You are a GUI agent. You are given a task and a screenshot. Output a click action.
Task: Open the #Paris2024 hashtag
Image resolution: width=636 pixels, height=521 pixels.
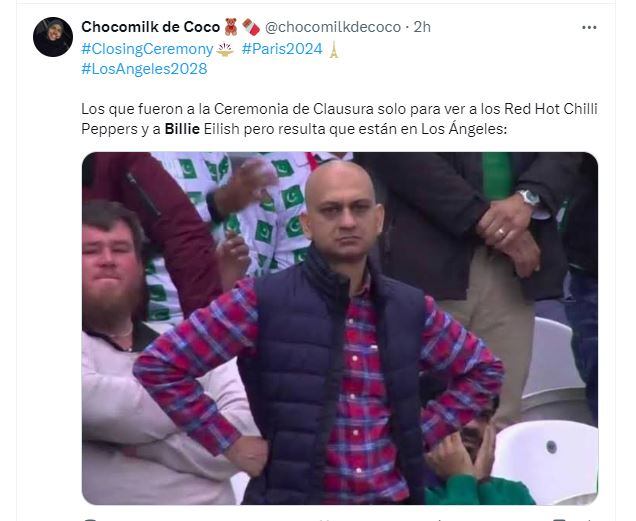pyautogui.click(x=282, y=49)
